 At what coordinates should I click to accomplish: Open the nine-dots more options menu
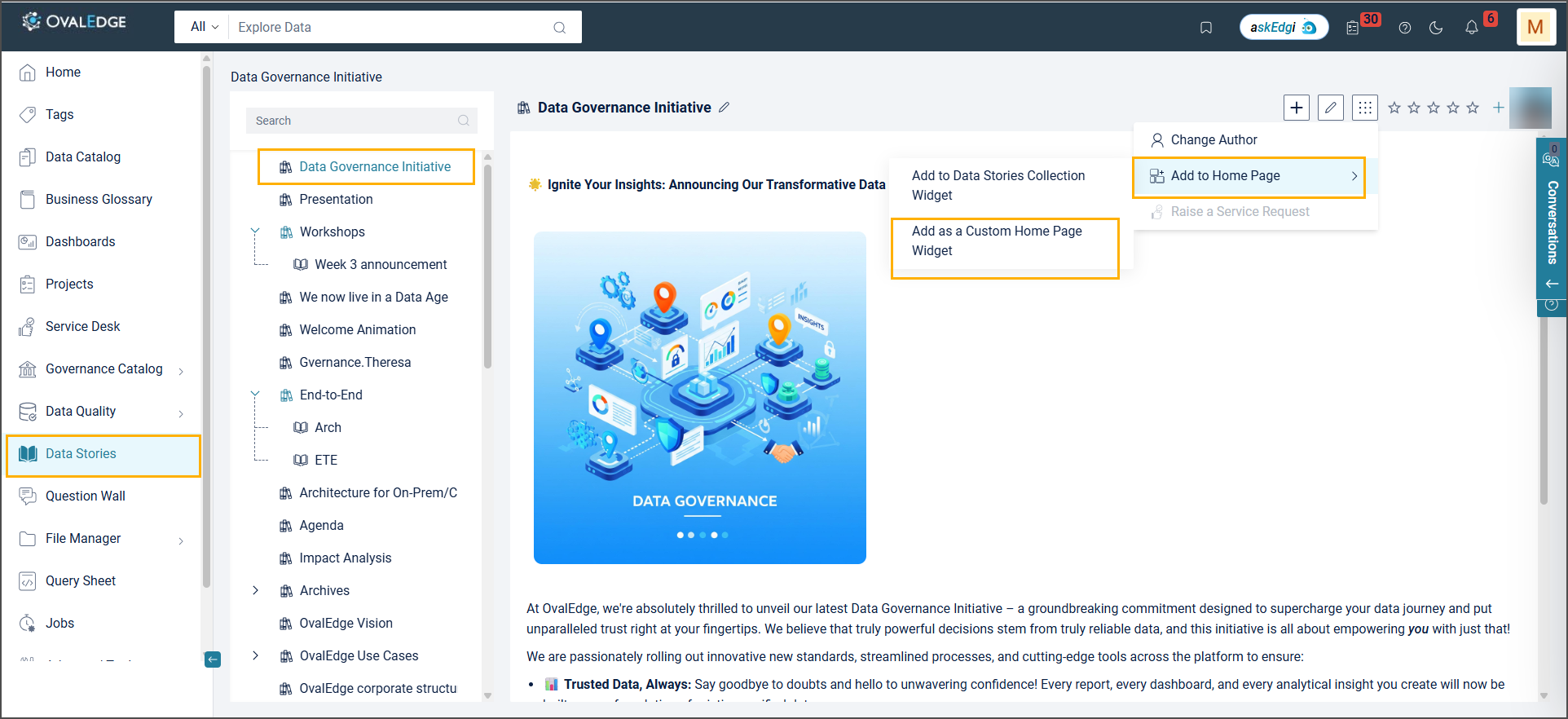click(1365, 108)
